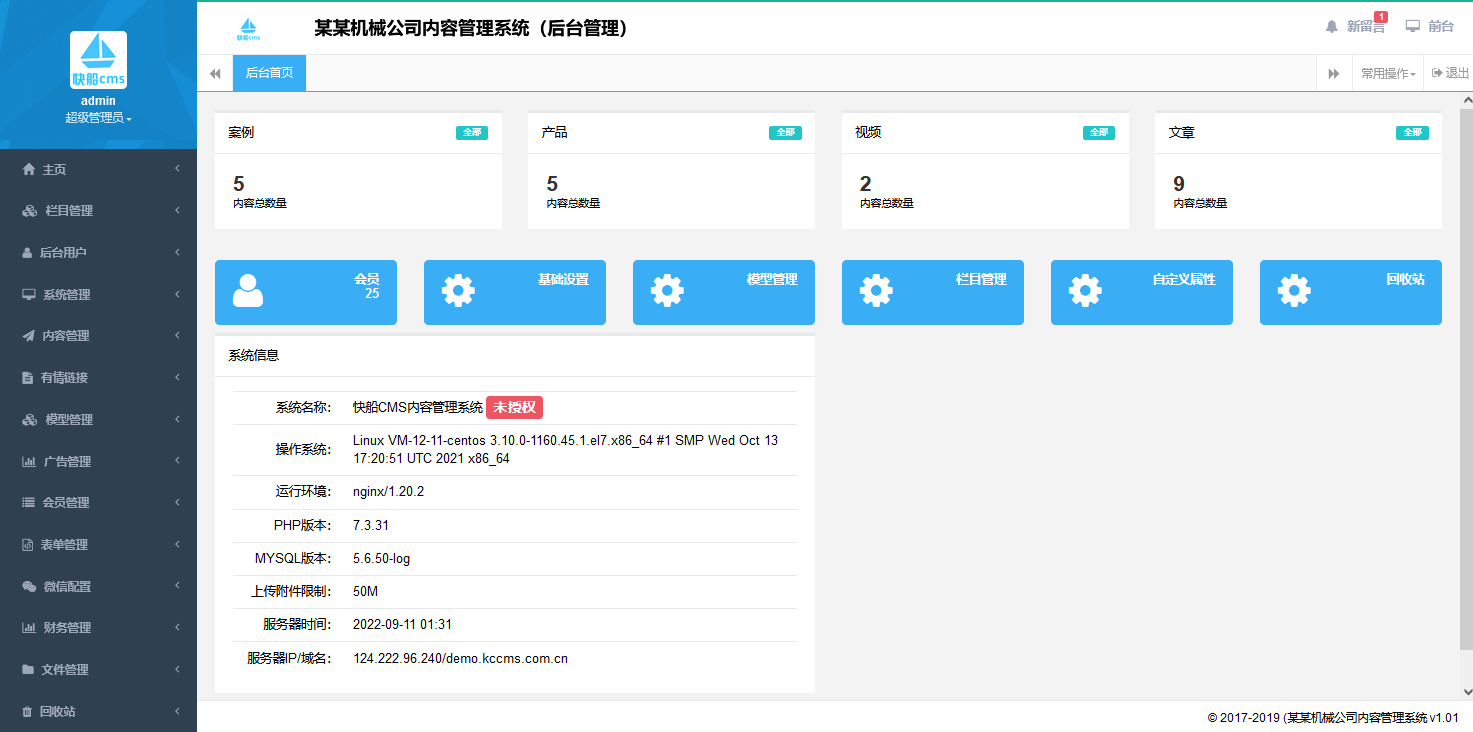Select the 后台首页 tab
This screenshot has height=732, width=1473.
269,73
